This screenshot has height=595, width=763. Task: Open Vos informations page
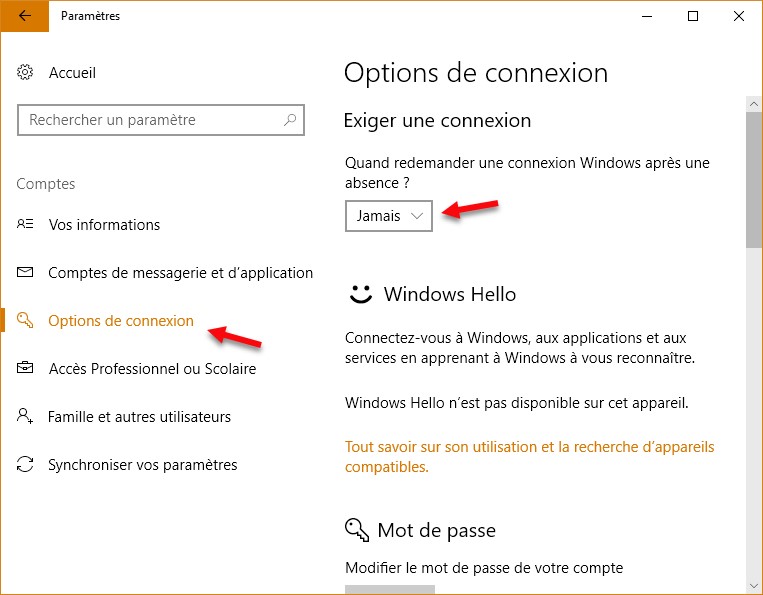point(104,225)
